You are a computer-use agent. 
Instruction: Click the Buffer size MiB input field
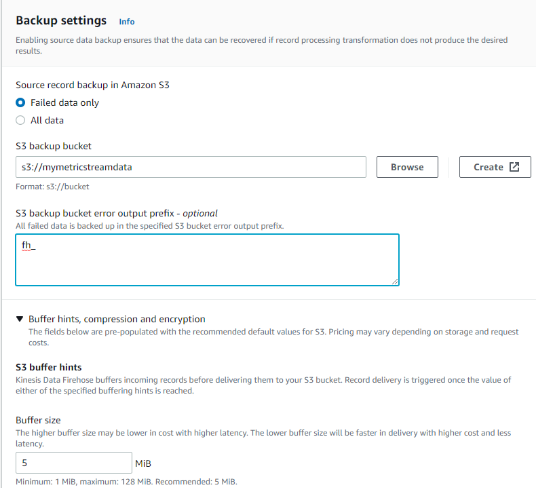(x=74, y=463)
